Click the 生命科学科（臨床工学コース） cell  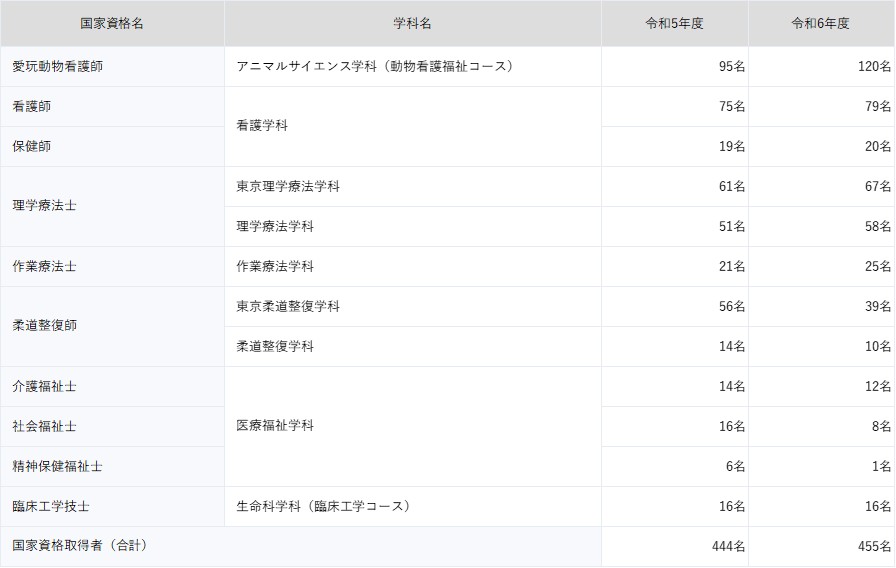coord(324,506)
